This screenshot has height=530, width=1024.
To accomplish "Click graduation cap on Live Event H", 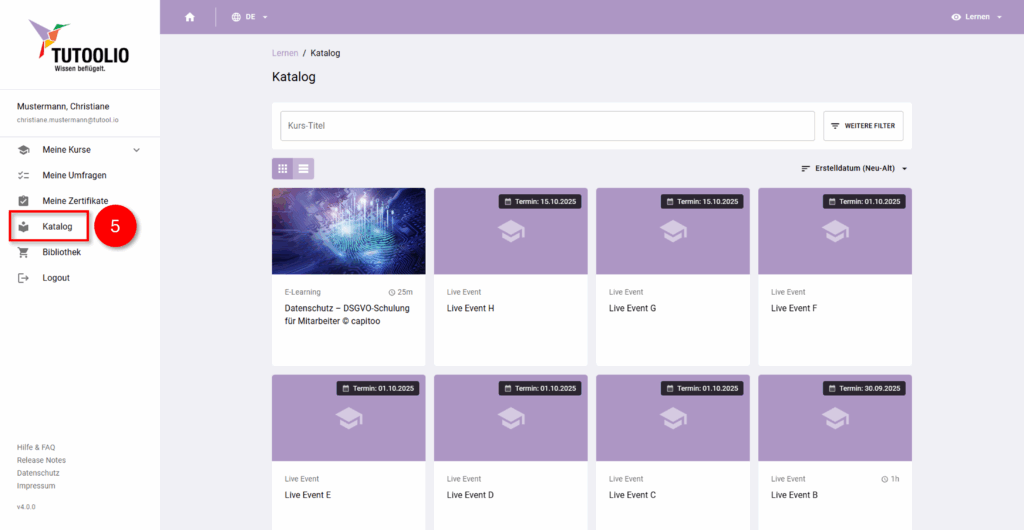I will [x=511, y=231].
